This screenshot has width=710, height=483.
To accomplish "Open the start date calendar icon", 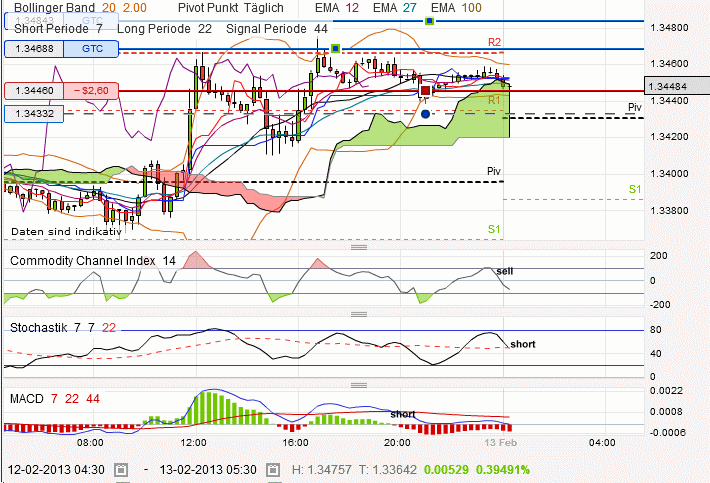I will click(x=121, y=470).
